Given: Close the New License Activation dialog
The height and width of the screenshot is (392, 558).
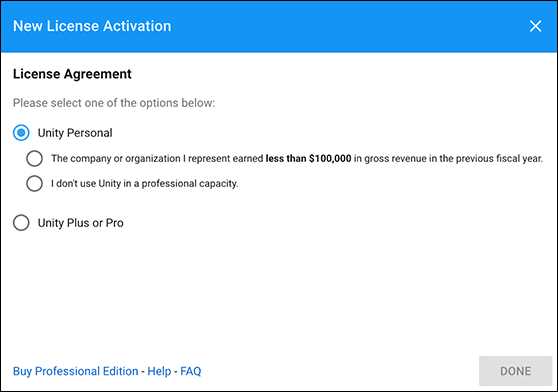Looking at the screenshot, I should click(x=535, y=26).
